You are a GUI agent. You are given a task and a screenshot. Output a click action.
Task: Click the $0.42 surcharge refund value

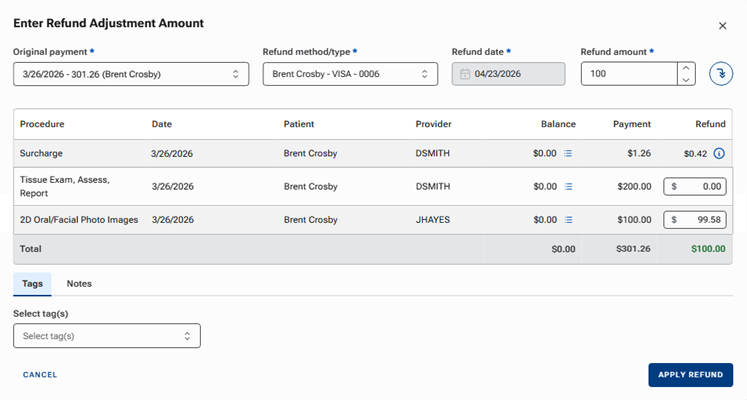pyautogui.click(x=695, y=153)
